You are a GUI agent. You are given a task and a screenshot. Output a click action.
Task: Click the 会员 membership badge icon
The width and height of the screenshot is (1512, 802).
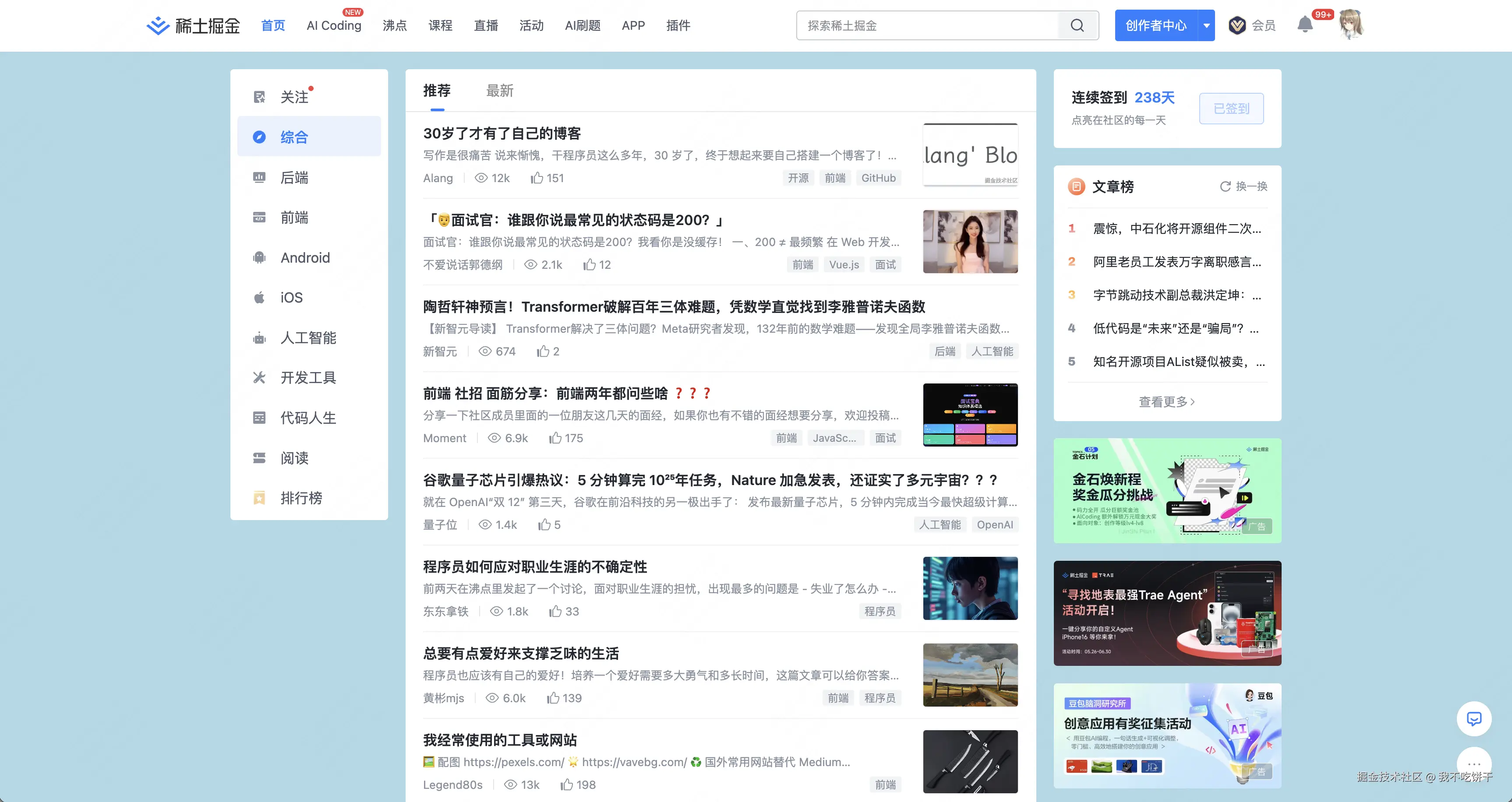[1237, 25]
